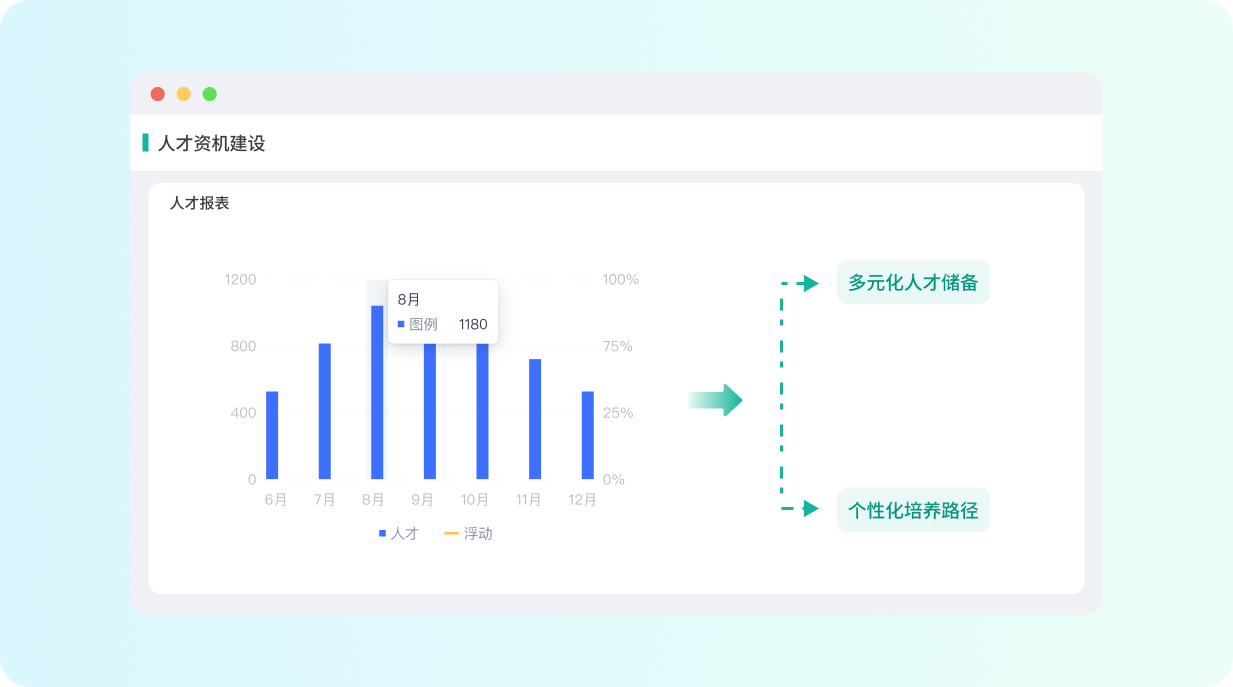1233x687 pixels.
Task: Toggle the 浮动 legend entry
Action: click(468, 534)
